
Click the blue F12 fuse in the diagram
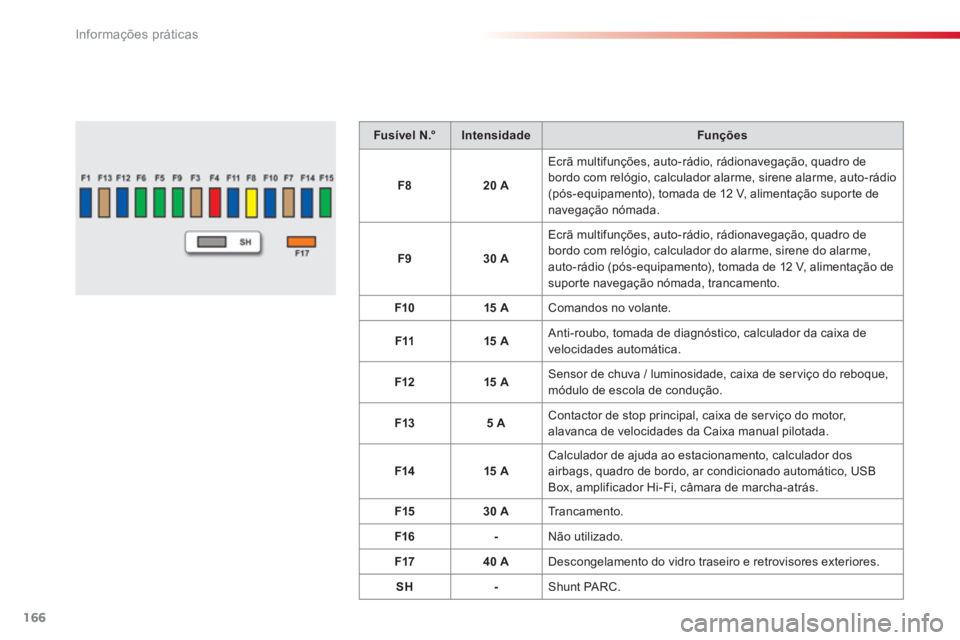[x=122, y=203]
